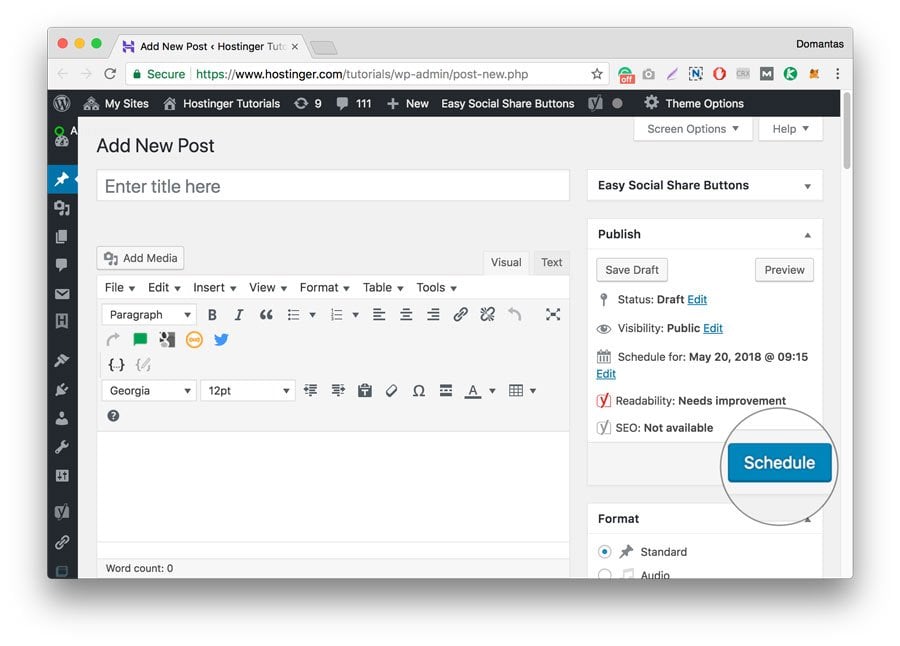Open the Paragraph style dropdown
The image size is (900, 646).
coord(148,314)
